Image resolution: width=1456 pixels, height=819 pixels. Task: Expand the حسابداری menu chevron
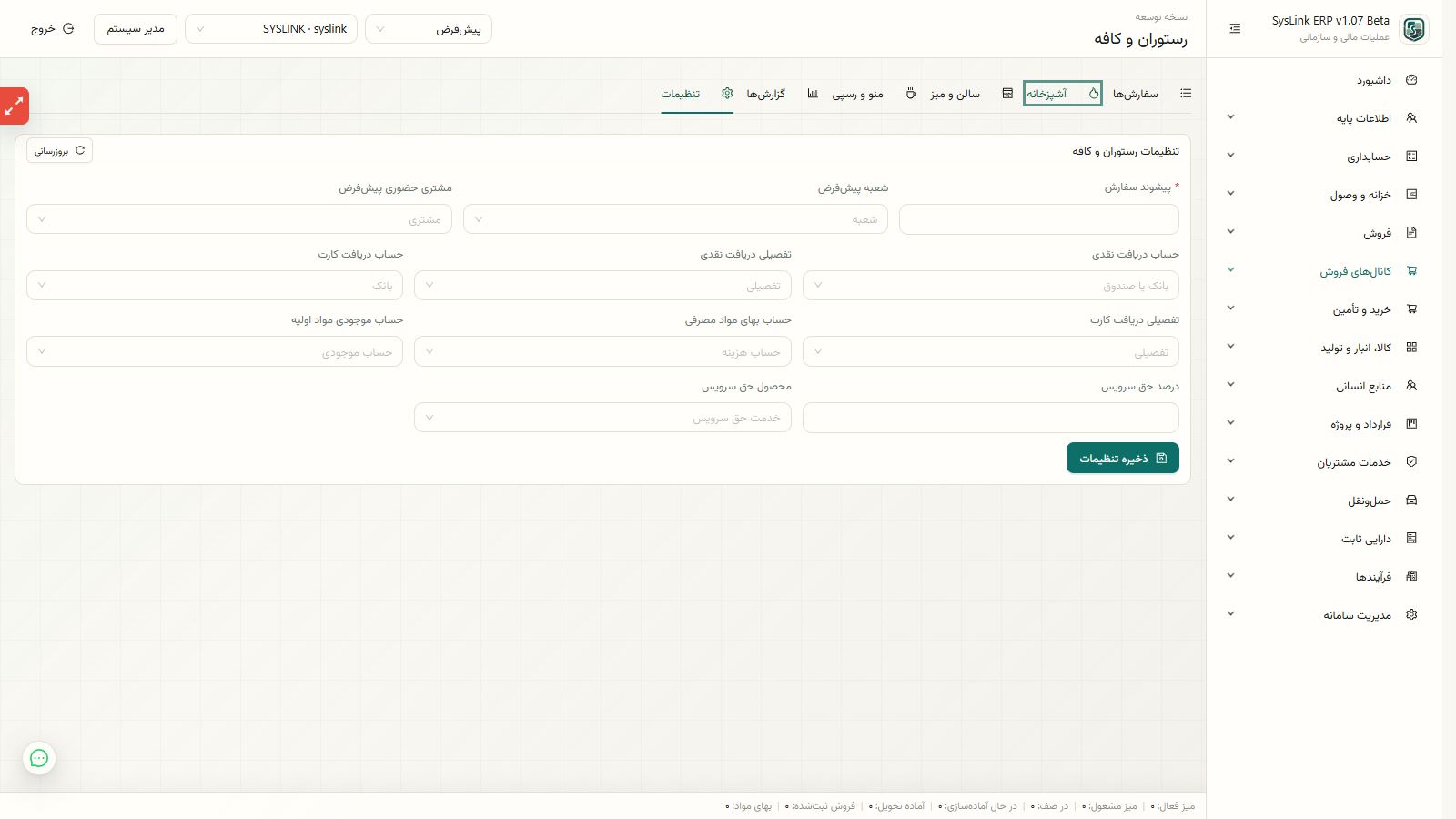(1230, 156)
